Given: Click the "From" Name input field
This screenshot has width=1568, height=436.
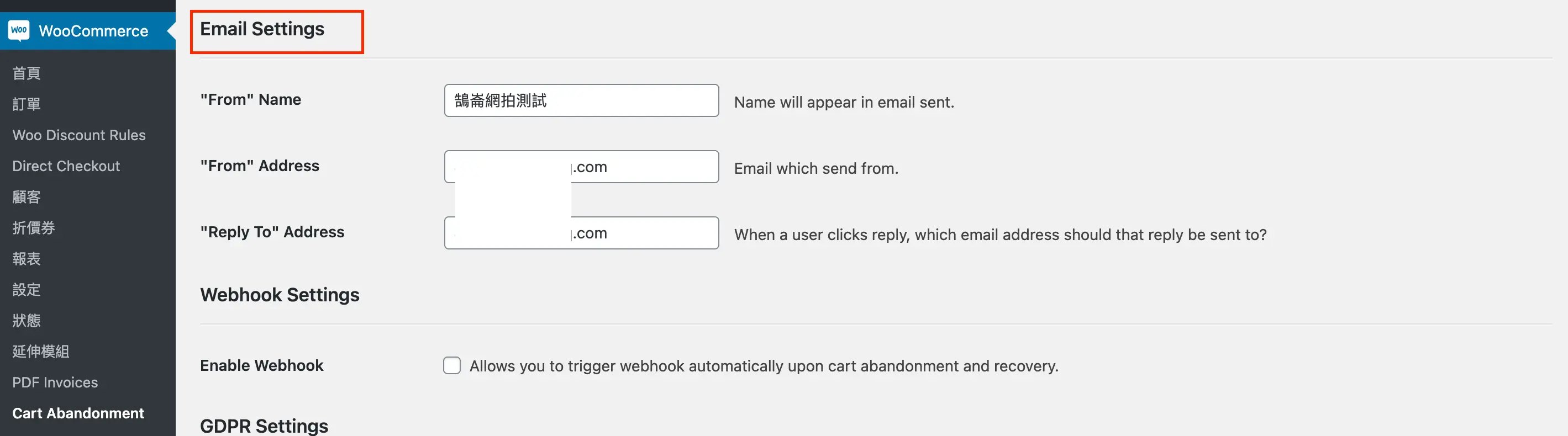Looking at the screenshot, I should tap(581, 100).
